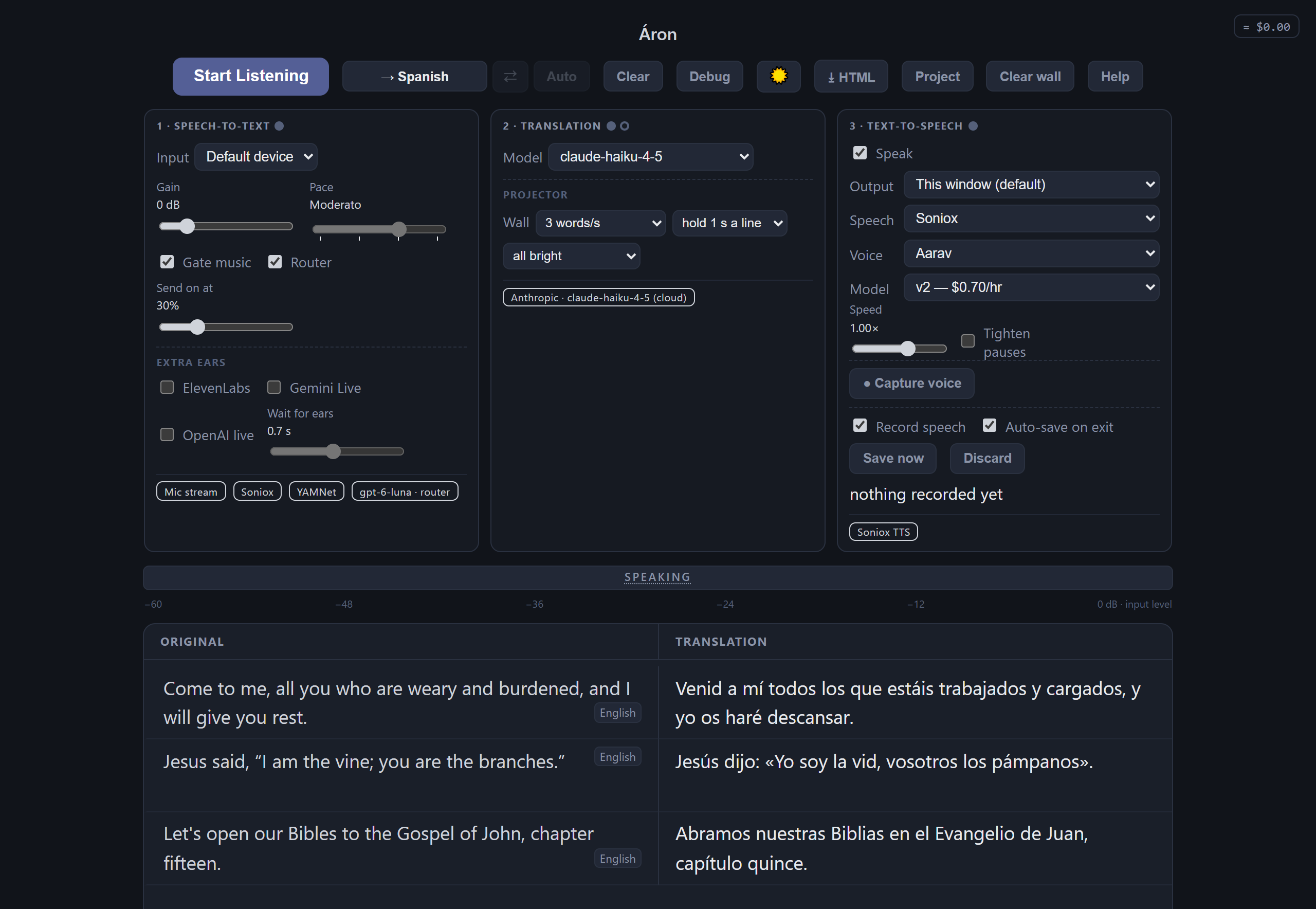Click the ≈ $0.00 cost indicator
Viewport: 1316px width, 909px height.
point(1267,27)
